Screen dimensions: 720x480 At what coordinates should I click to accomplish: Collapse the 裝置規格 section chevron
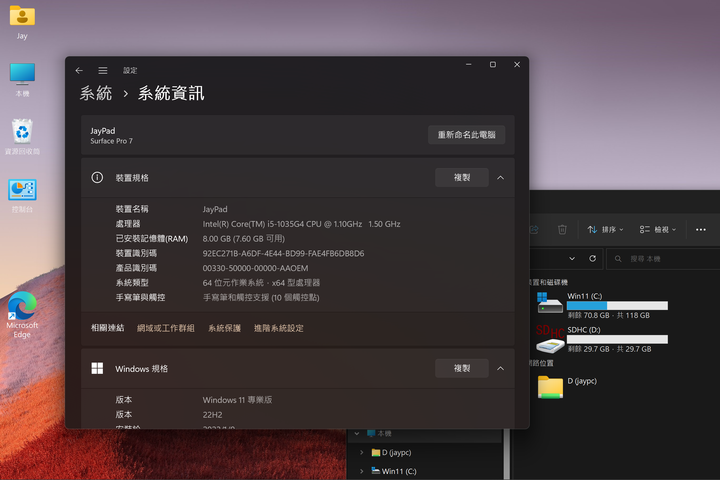pyautogui.click(x=501, y=178)
